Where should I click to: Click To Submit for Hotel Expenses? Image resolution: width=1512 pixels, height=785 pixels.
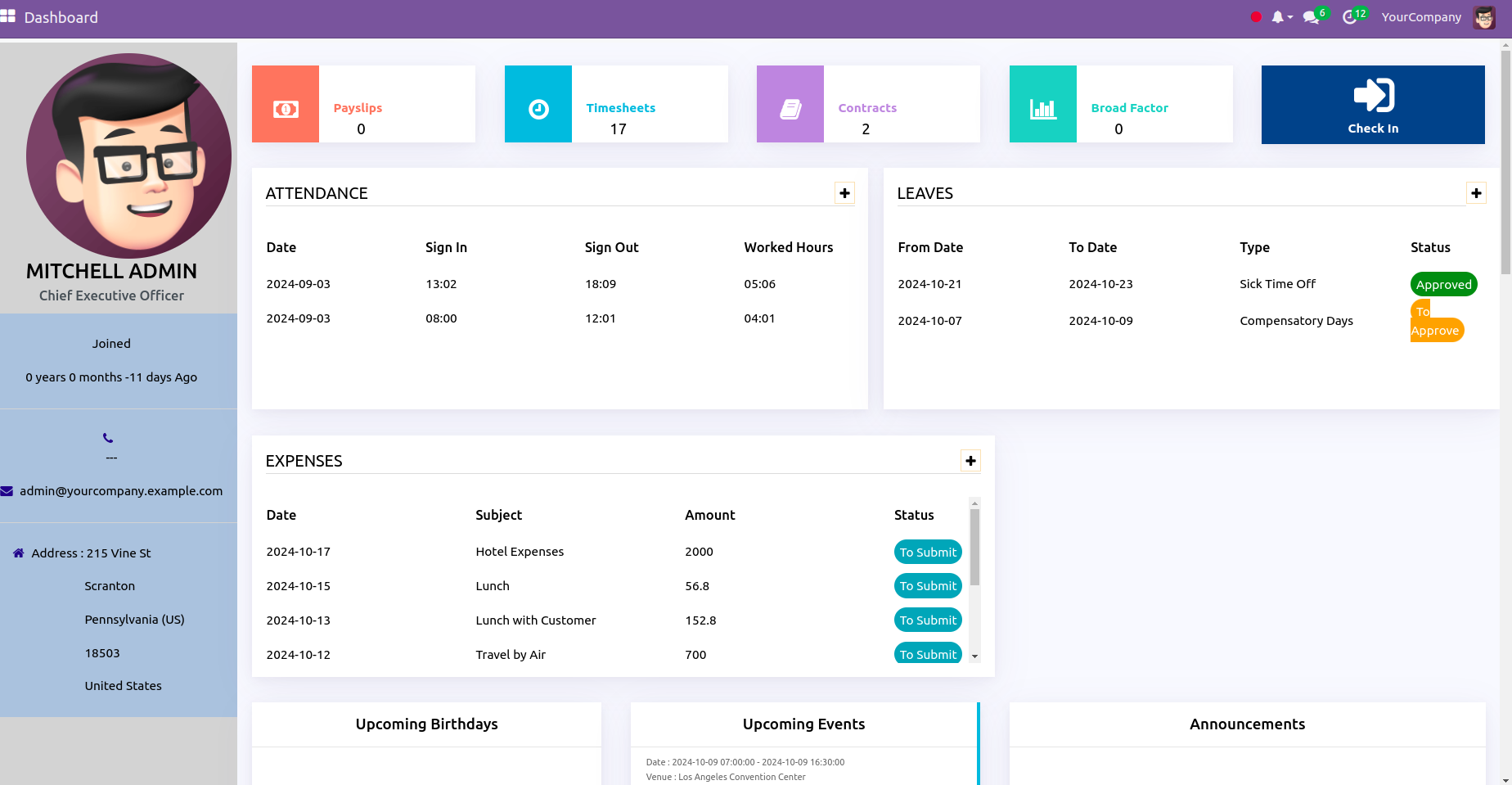[x=928, y=553]
